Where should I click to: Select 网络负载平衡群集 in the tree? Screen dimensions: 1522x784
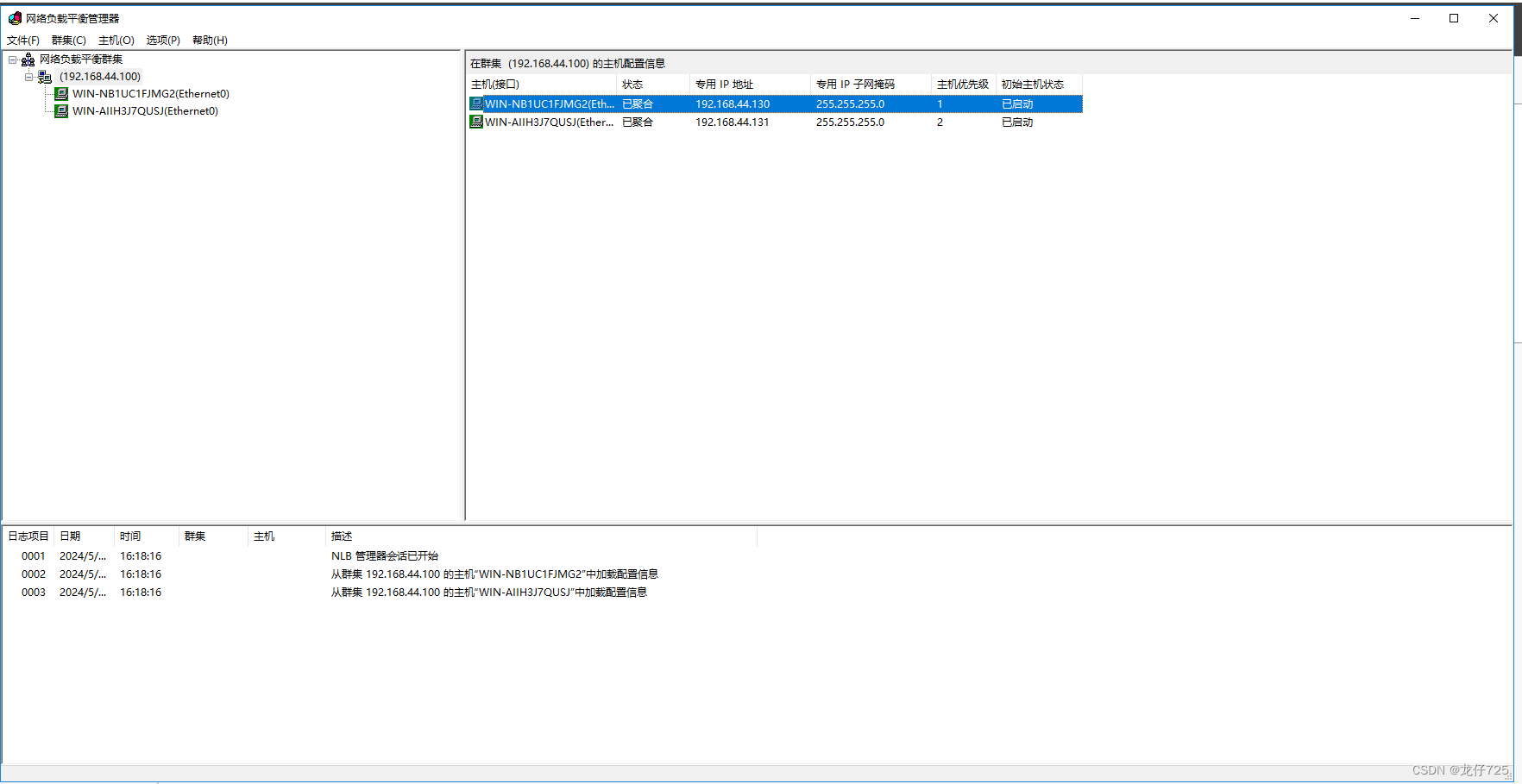81,60
